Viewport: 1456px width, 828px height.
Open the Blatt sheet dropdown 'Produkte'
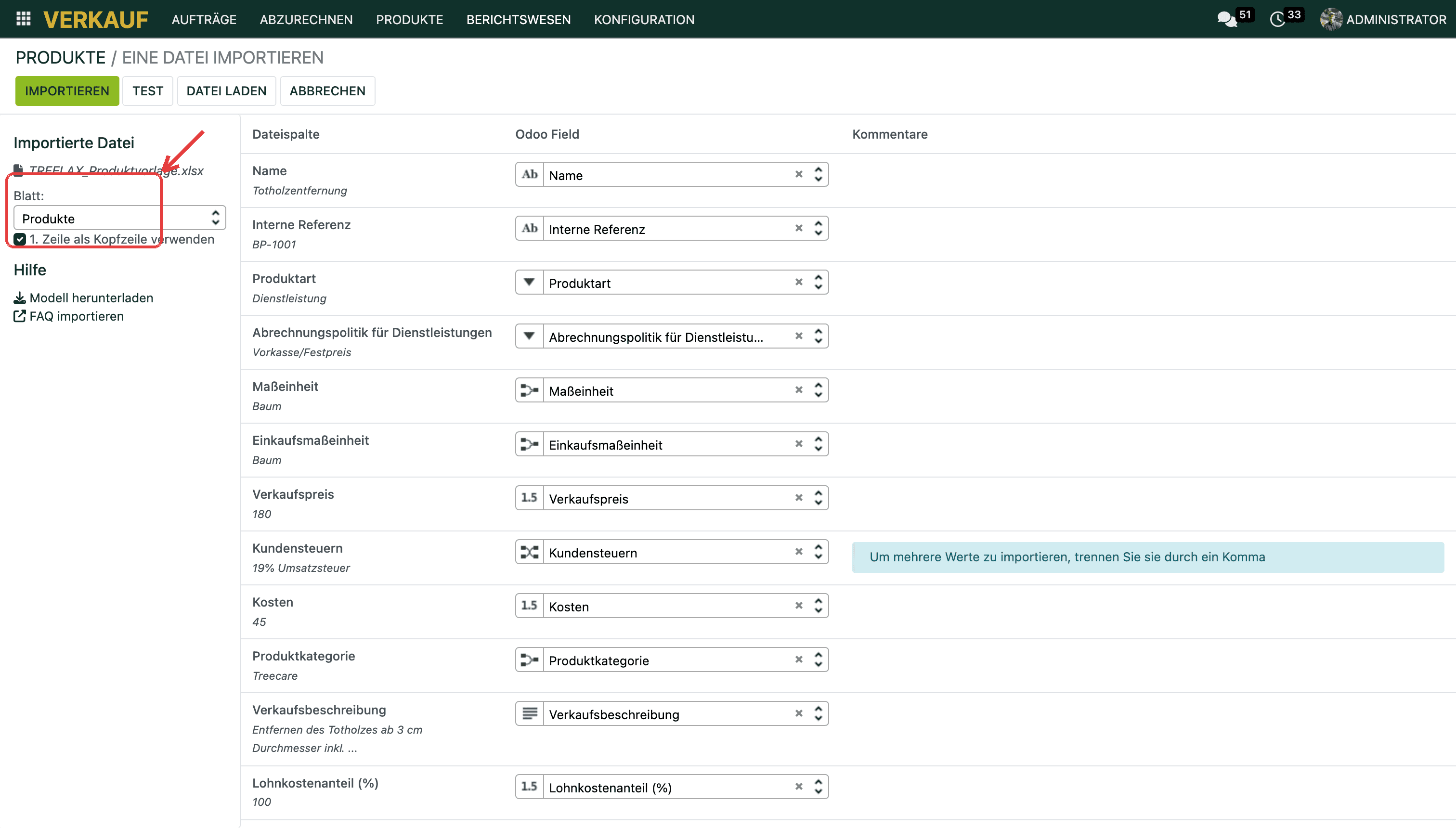pos(120,219)
